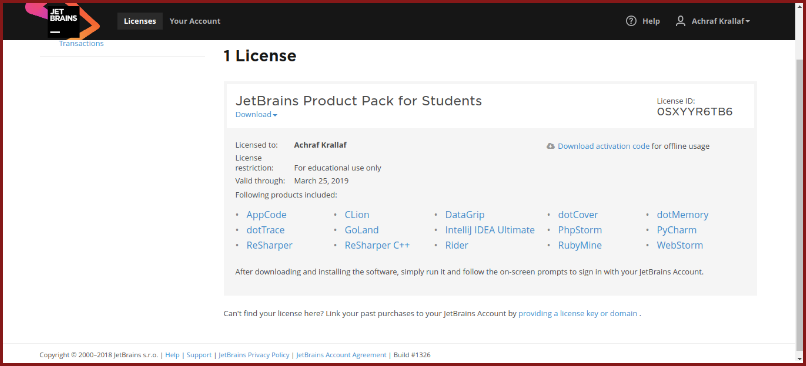Click the March 25, 2019 date

pos(321,181)
